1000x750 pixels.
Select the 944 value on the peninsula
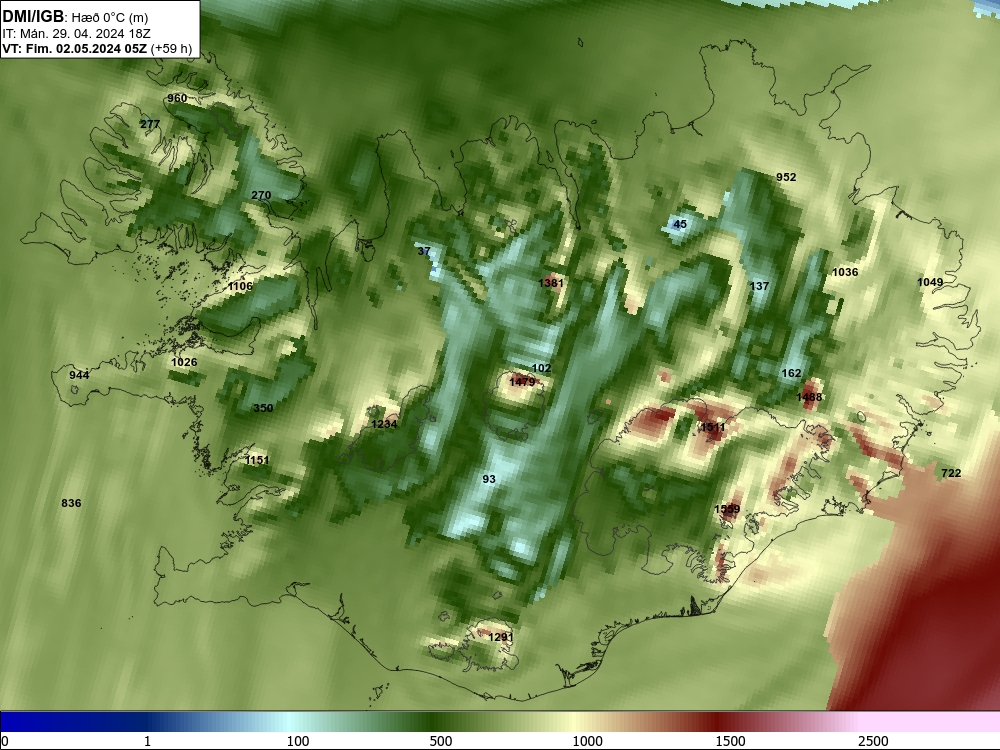[79, 375]
